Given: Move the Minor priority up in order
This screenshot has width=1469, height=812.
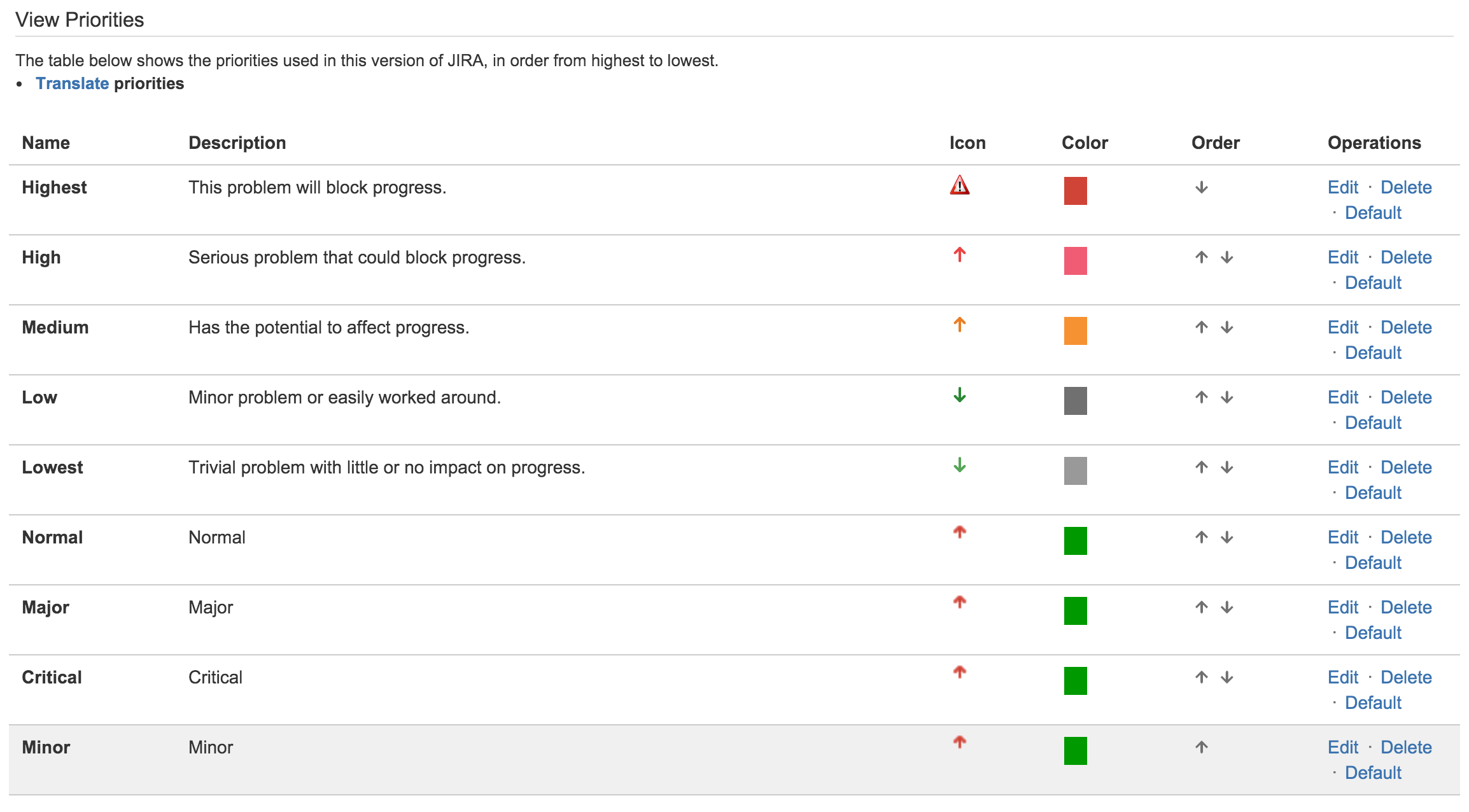Looking at the screenshot, I should (1202, 746).
